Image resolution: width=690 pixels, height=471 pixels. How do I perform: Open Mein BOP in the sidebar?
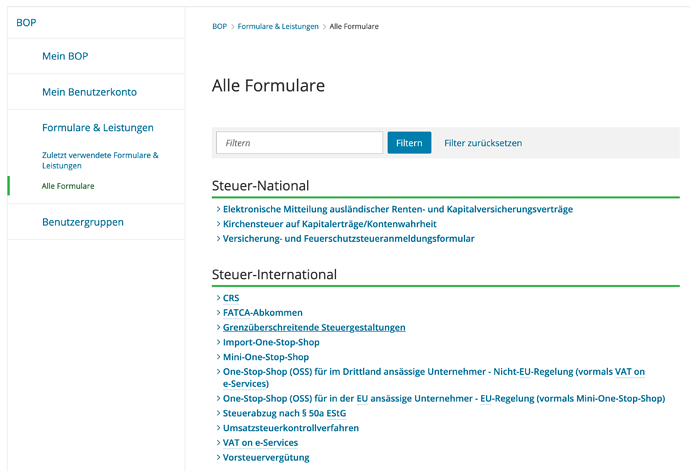click(72, 56)
